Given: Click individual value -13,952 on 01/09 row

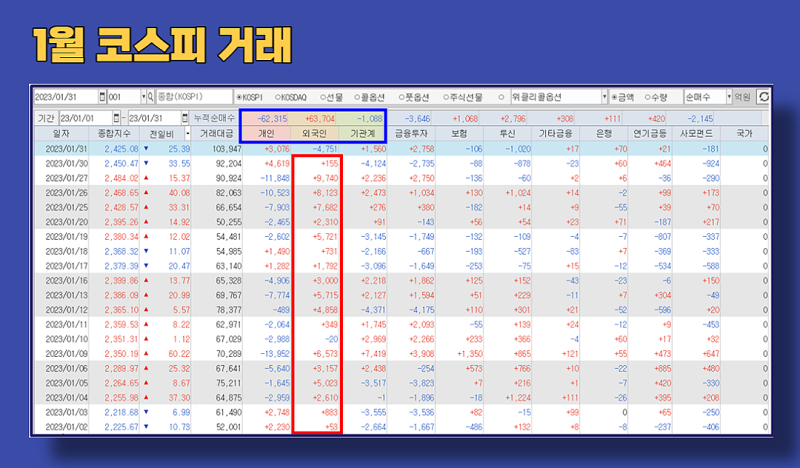Looking at the screenshot, I should point(274,354).
